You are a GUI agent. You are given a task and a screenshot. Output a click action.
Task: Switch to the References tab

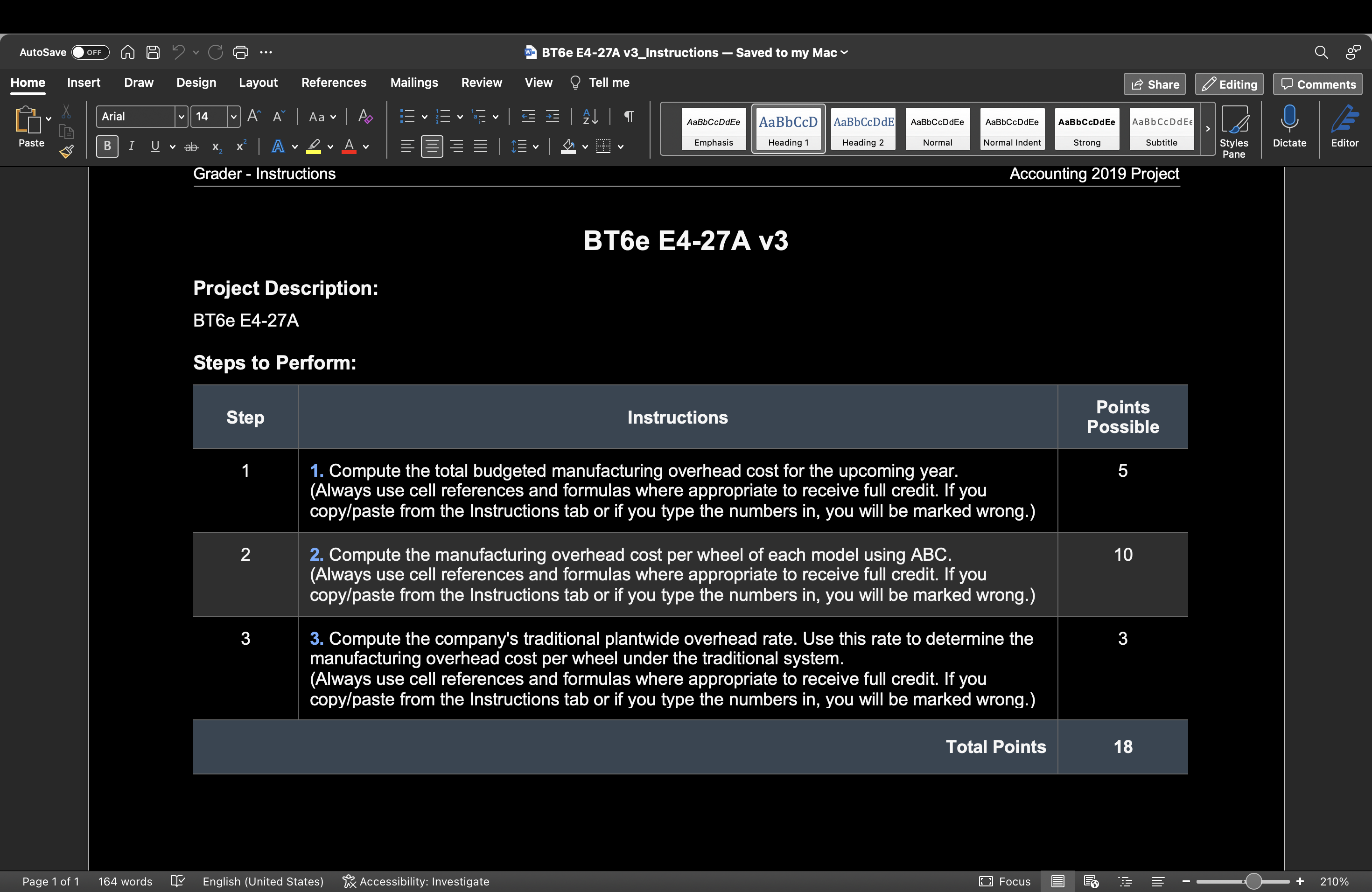click(x=334, y=83)
